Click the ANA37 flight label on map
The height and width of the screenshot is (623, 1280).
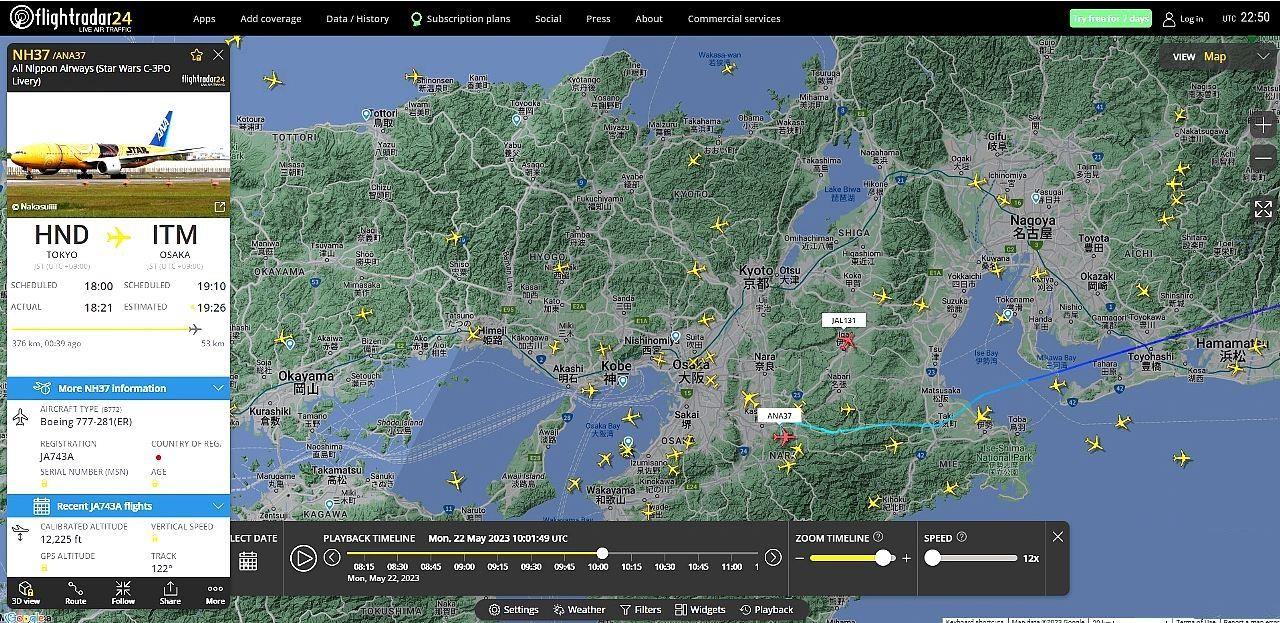(x=780, y=416)
